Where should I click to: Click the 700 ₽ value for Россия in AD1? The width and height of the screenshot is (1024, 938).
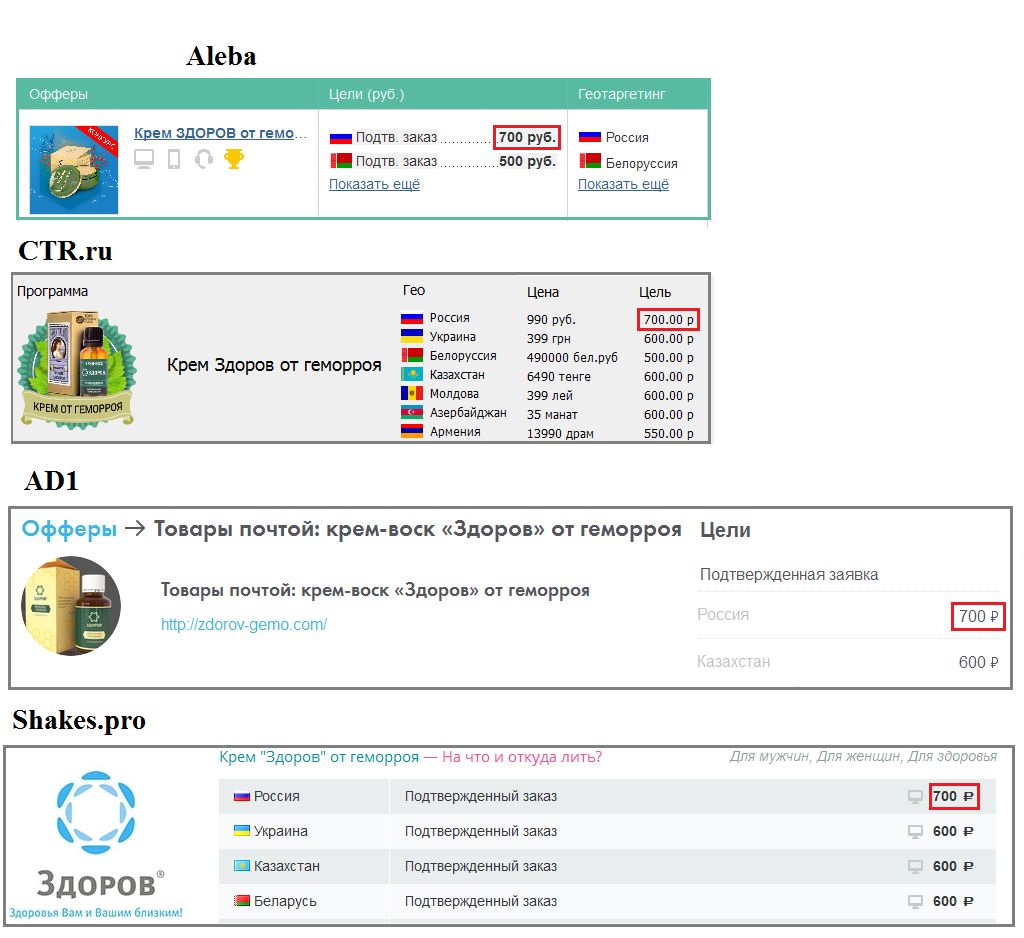(x=978, y=616)
